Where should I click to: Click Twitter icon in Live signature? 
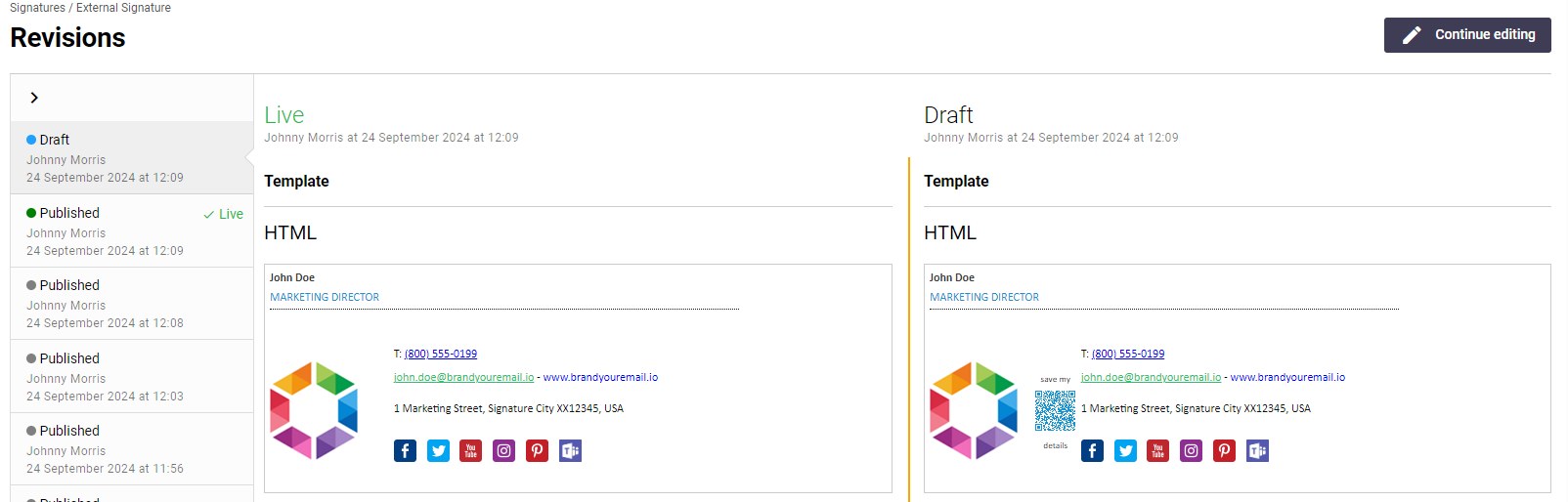438,450
